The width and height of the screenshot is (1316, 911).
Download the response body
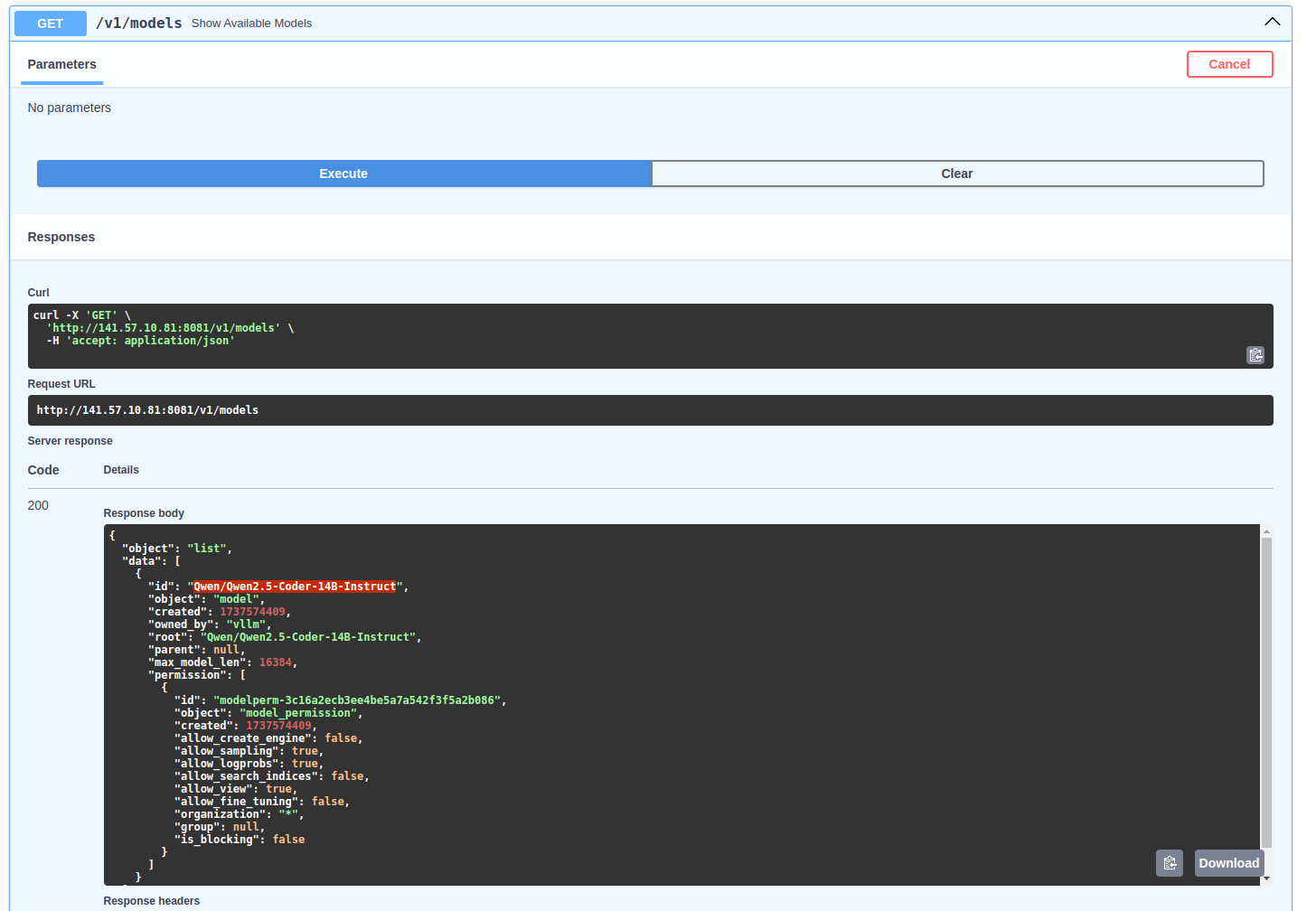[x=1228, y=863]
